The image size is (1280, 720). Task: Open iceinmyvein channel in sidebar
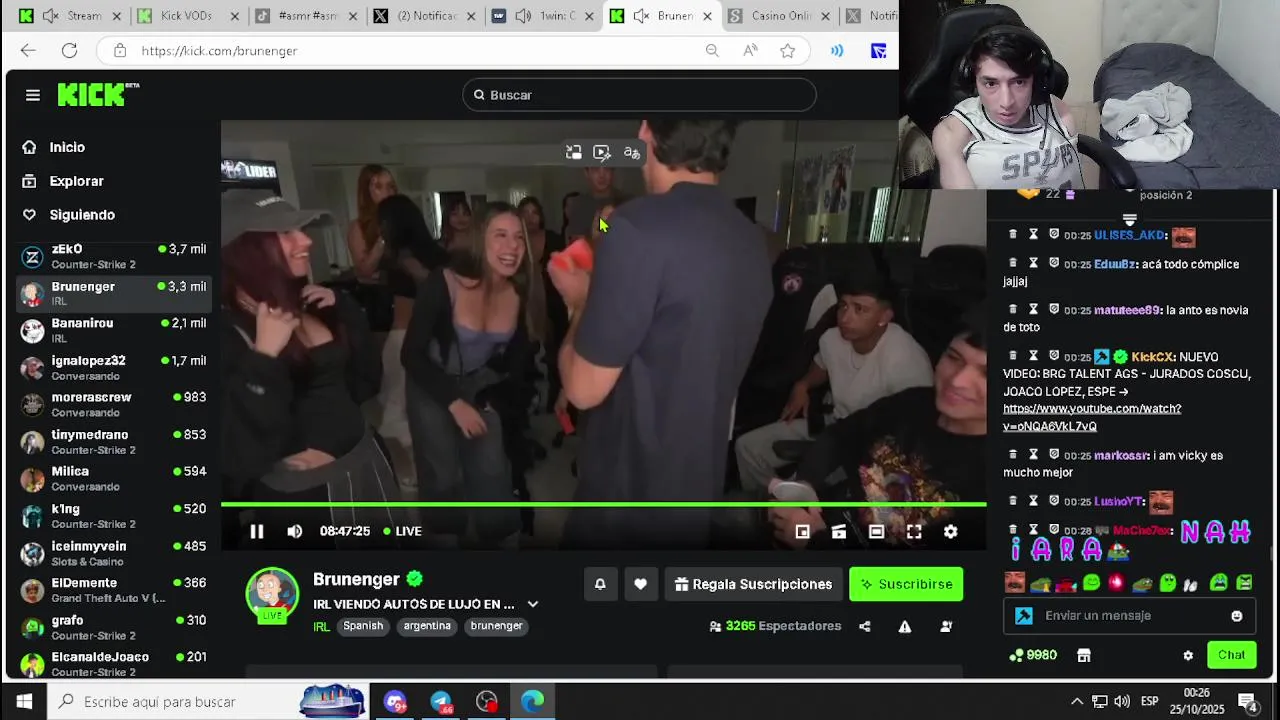pos(114,553)
